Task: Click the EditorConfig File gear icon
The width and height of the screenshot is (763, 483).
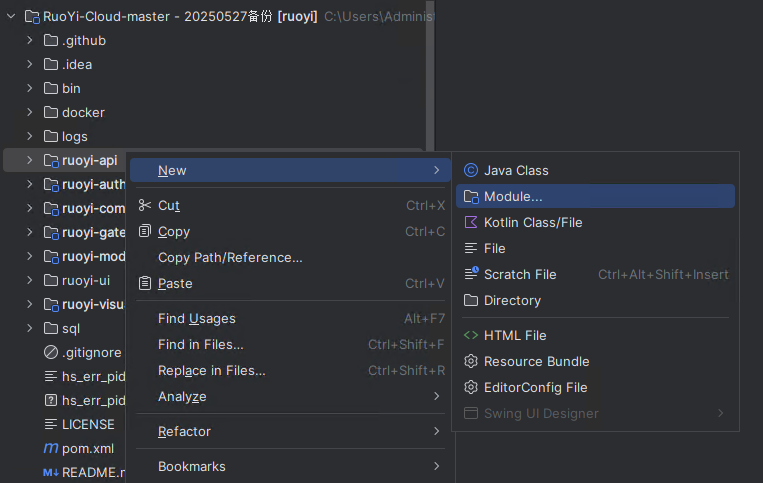Action: pyautogui.click(x=471, y=387)
